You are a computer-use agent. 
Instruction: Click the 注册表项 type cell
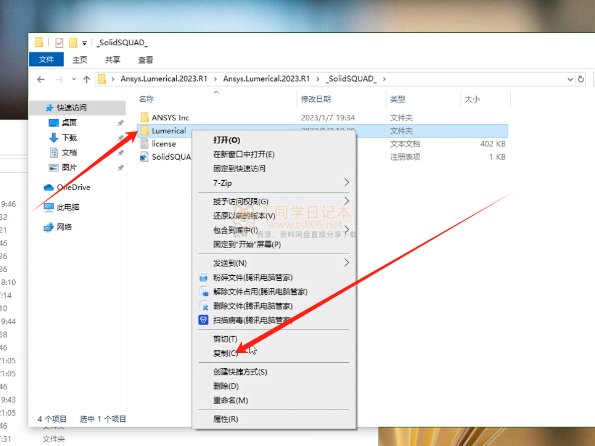405,157
